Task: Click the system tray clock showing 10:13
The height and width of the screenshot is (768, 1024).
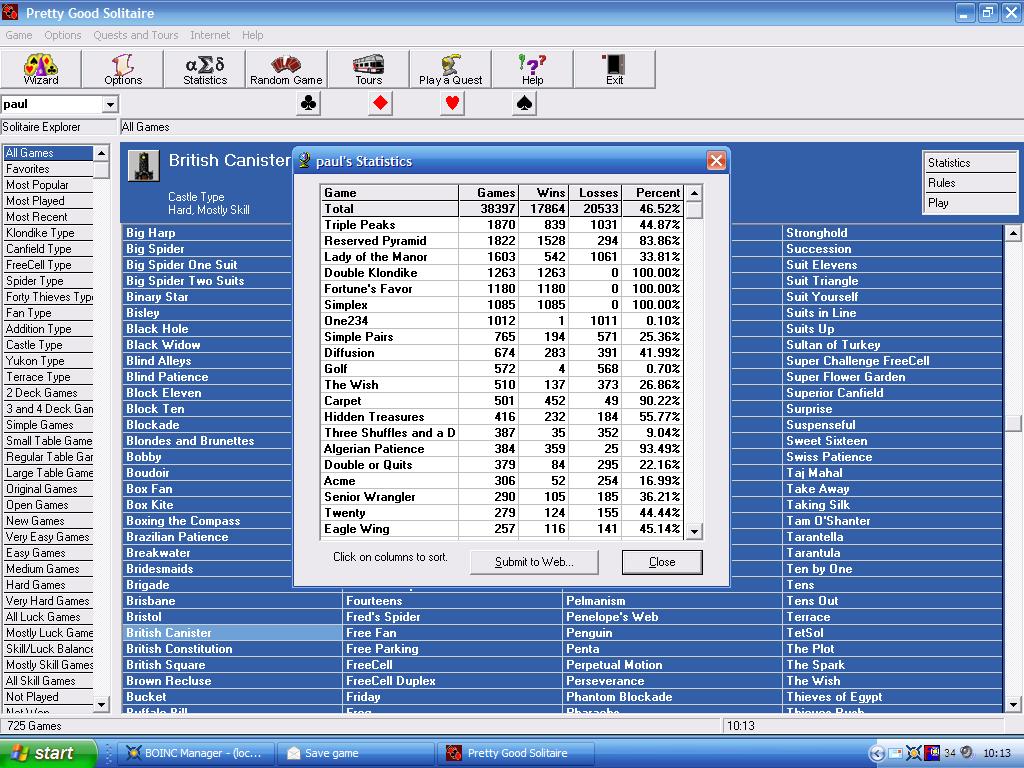Action: (x=997, y=754)
